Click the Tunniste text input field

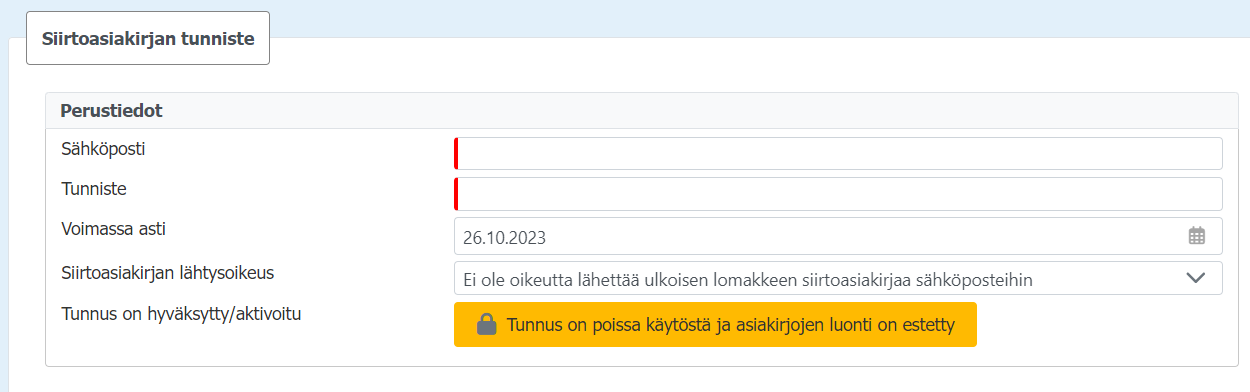838,194
